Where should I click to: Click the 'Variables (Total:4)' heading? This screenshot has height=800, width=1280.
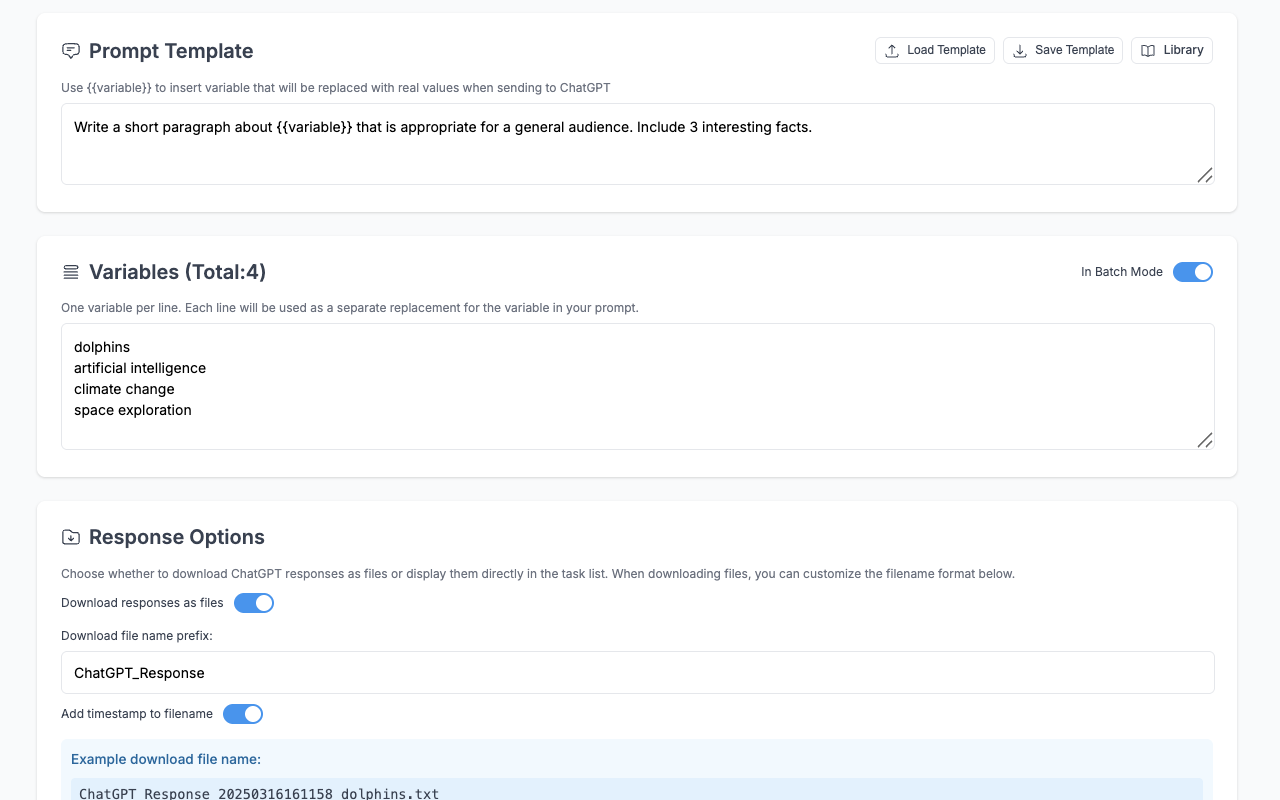178,272
